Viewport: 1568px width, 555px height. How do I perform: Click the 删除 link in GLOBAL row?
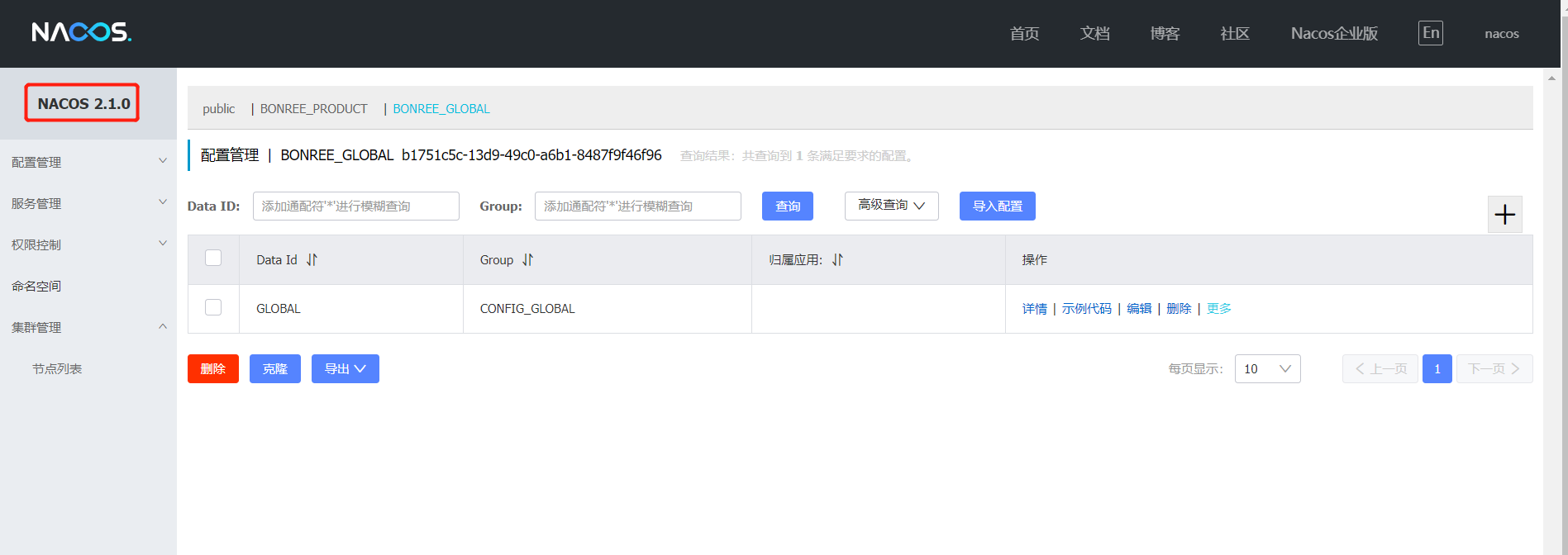(1179, 308)
